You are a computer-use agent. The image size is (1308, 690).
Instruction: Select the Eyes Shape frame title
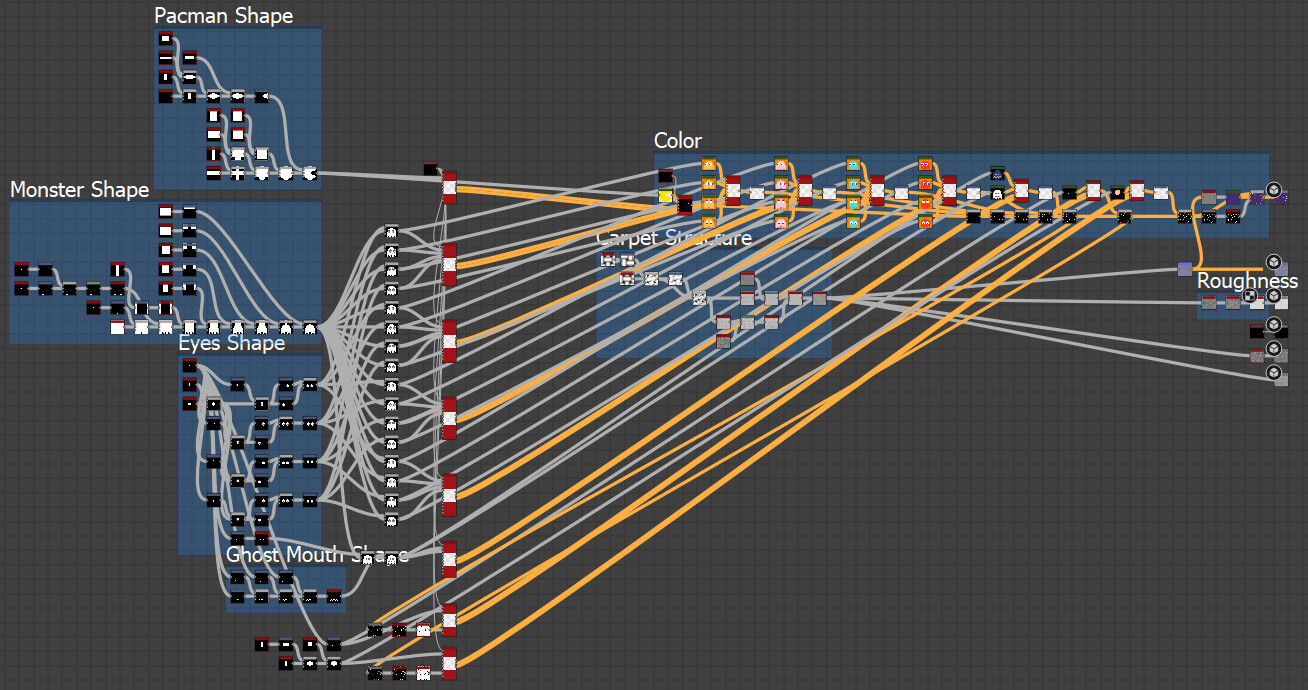232,343
